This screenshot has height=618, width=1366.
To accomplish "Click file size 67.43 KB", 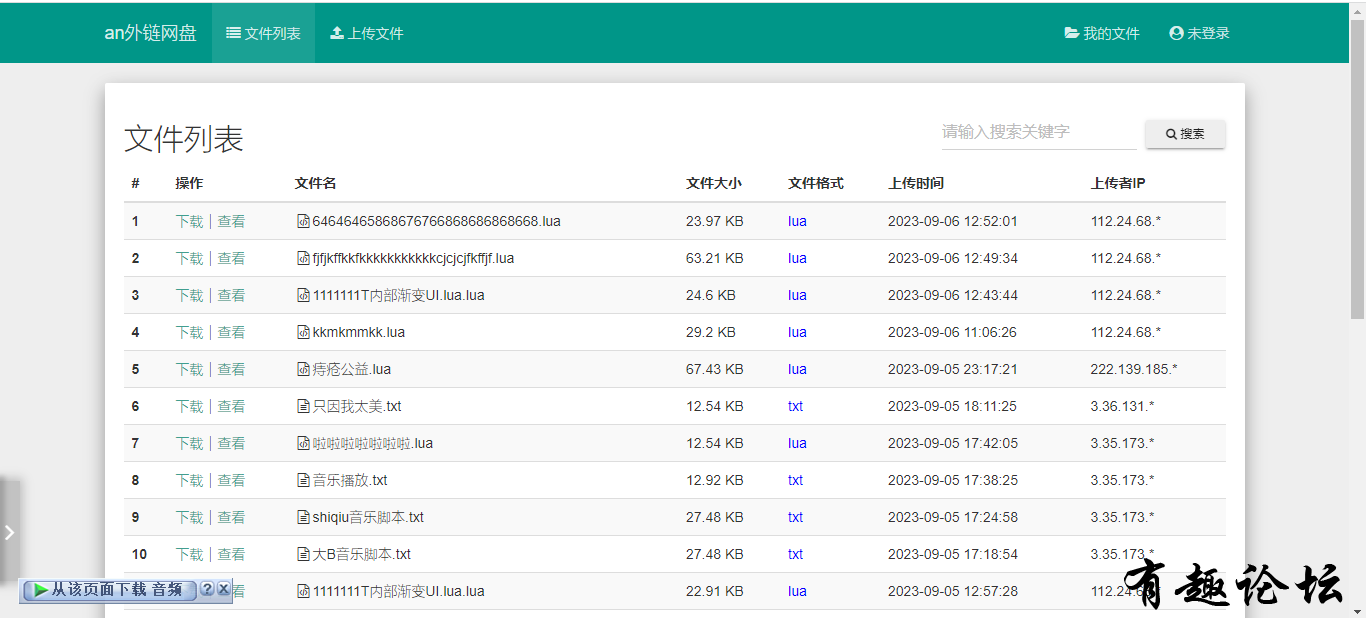I will click(x=715, y=369).
